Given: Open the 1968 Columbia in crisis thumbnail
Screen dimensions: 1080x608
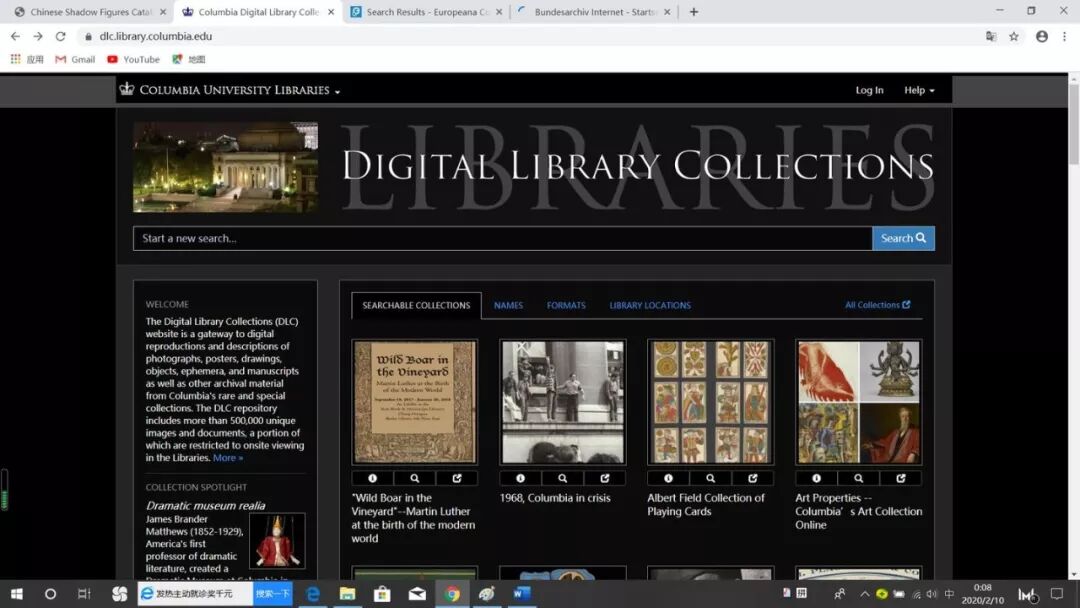Looking at the screenshot, I should 563,402.
